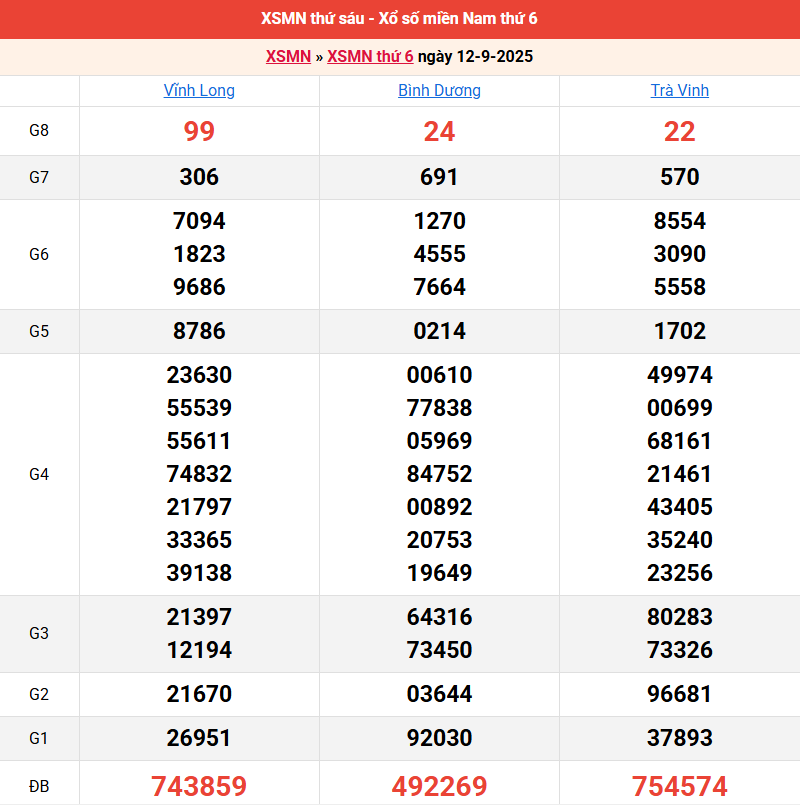This screenshot has width=800, height=805.
Task: Click the G3 row label
Action: coord(39,634)
